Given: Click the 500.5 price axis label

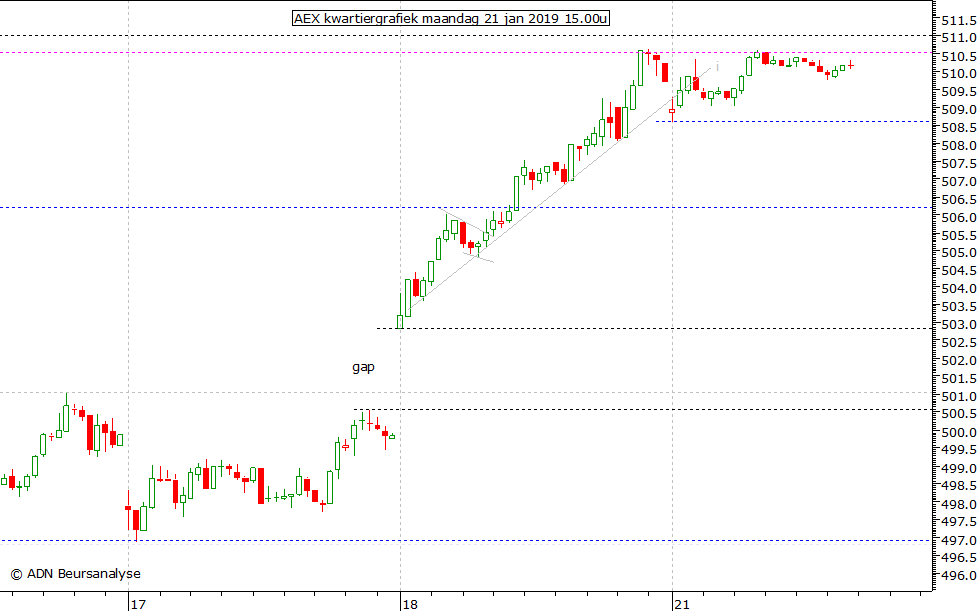Looking at the screenshot, I should [959, 414].
